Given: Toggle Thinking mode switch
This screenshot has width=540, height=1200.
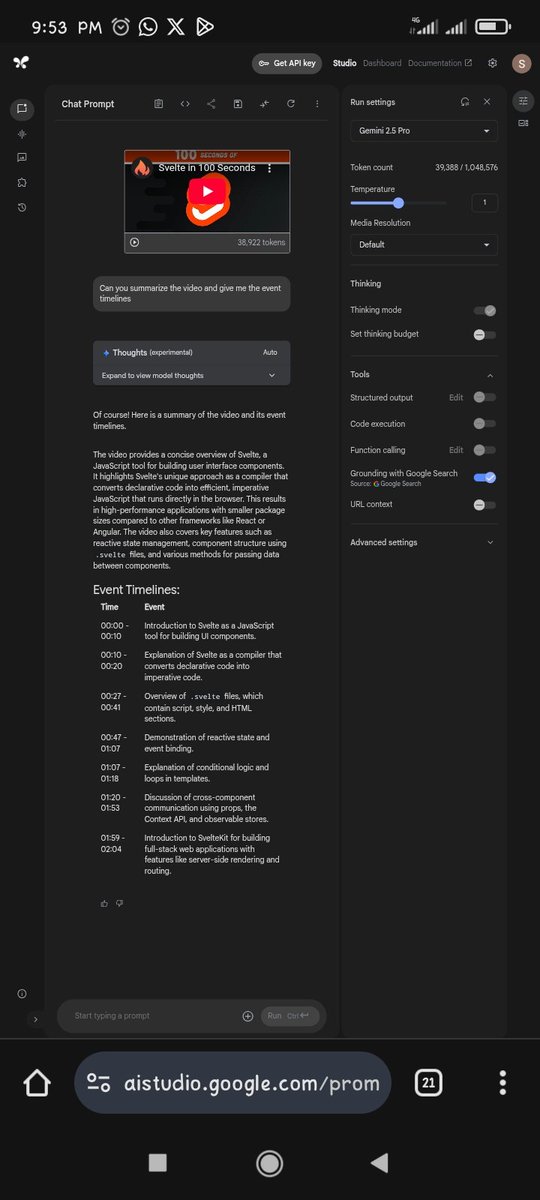Looking at the screenshot, I should pyautogui.click(x=484, y=310).
